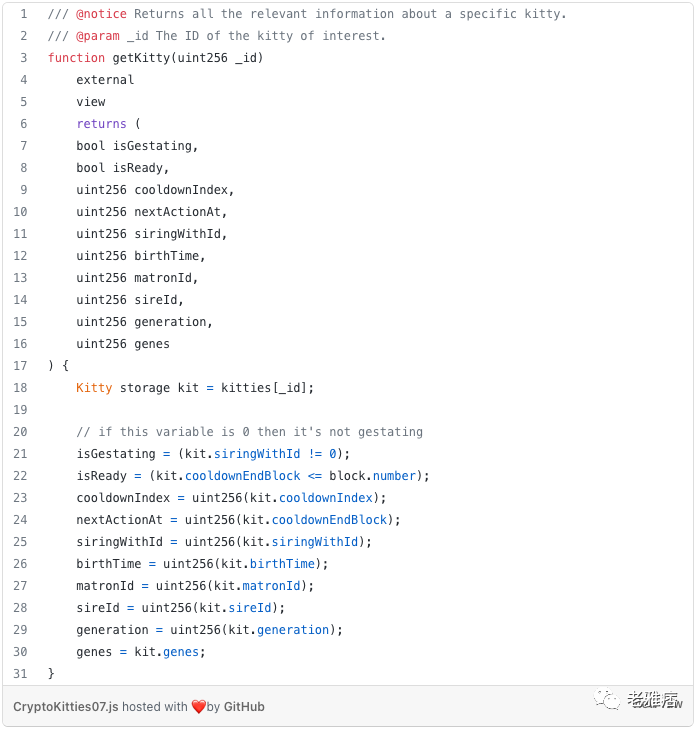This screenshot has width=700, height=730.
Task: Click the 'view' modifier
Action: 91,102
